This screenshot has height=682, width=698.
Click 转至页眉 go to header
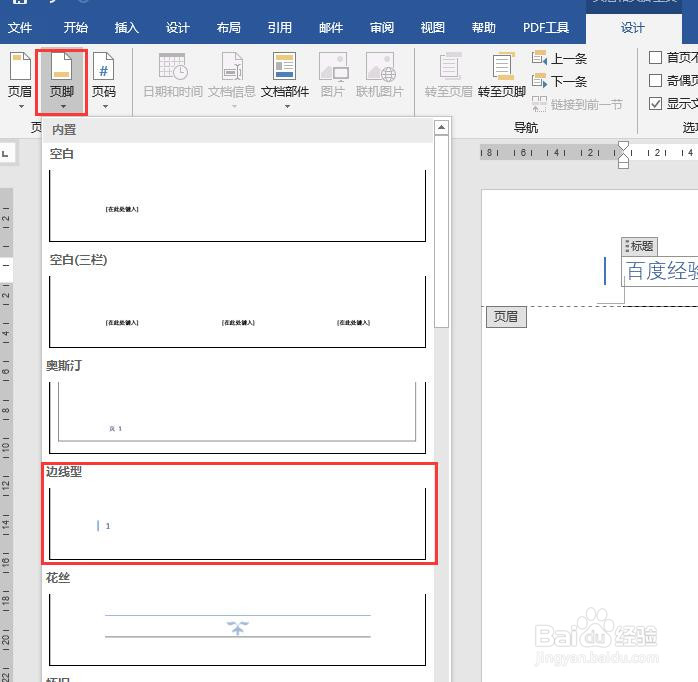(448, 75)
